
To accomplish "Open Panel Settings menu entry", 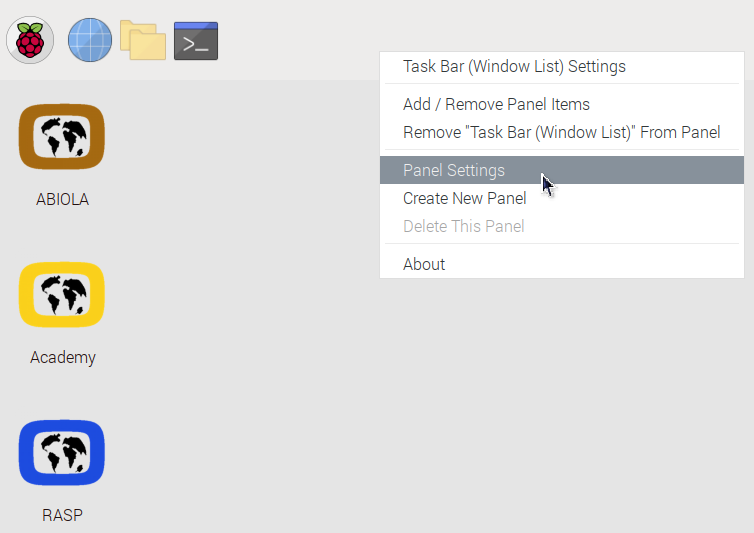I will (x=562, y=170).
